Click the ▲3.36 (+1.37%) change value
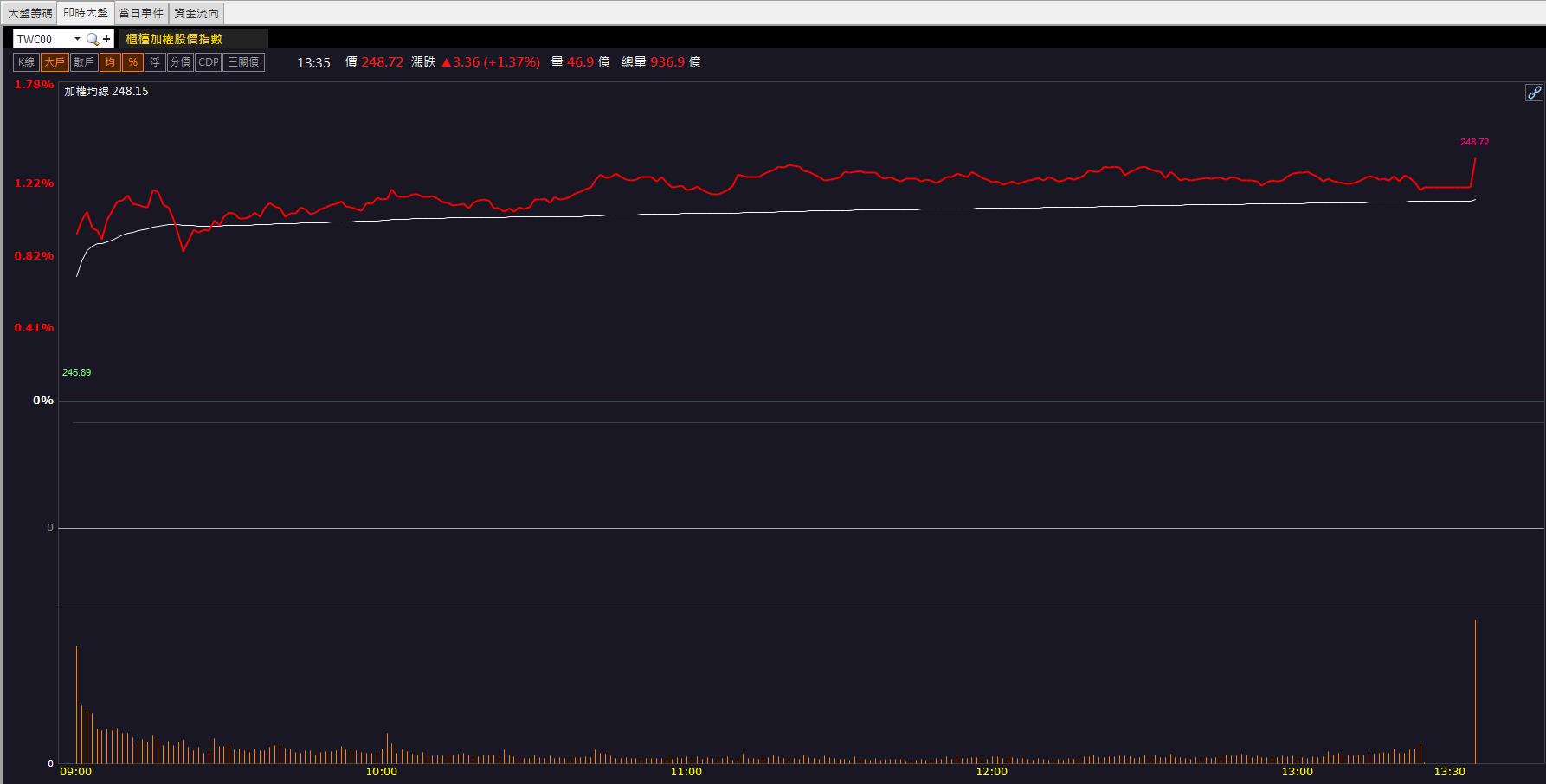This screenshot has height=784, width=1546. [491, 62]
